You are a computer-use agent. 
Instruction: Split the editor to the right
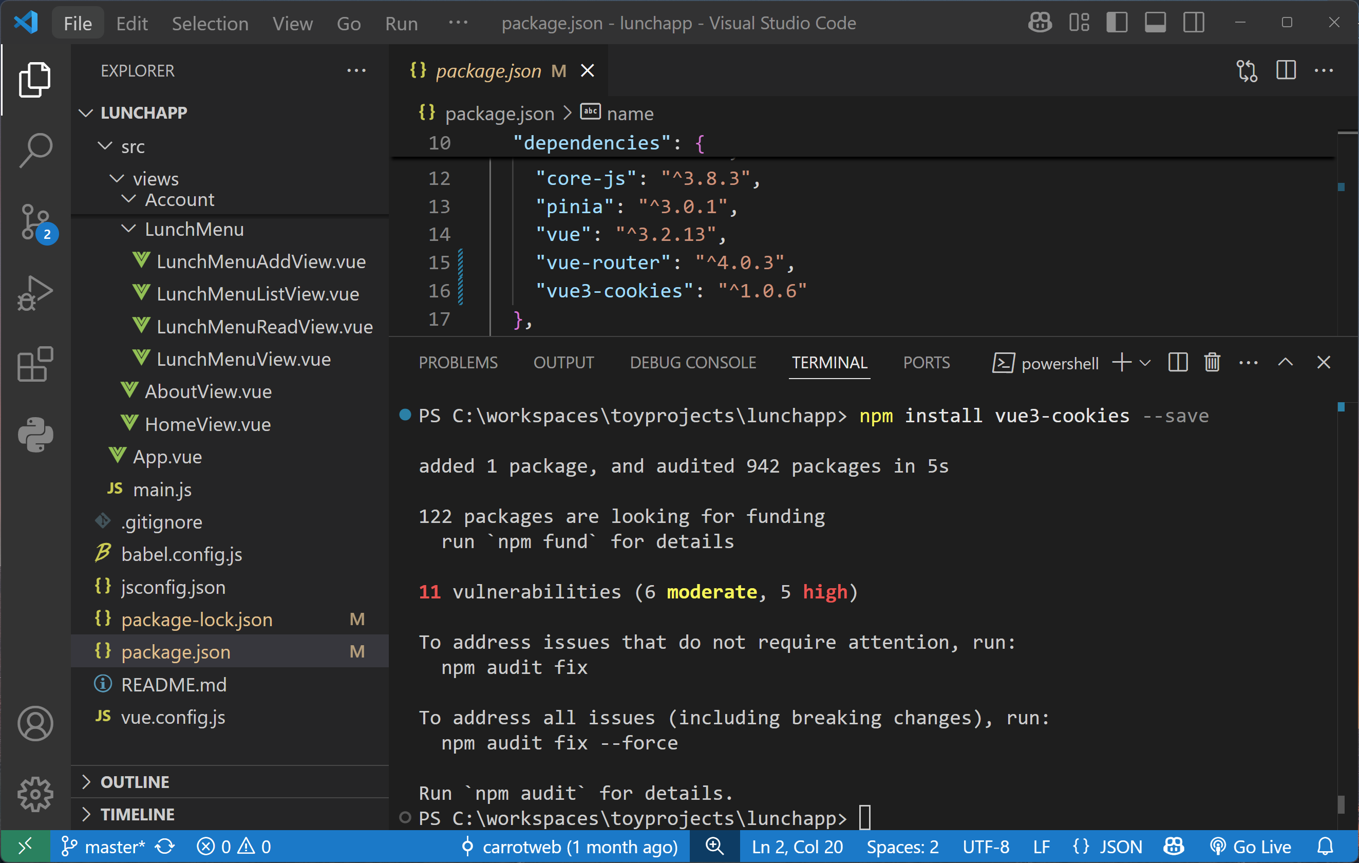1286,71
